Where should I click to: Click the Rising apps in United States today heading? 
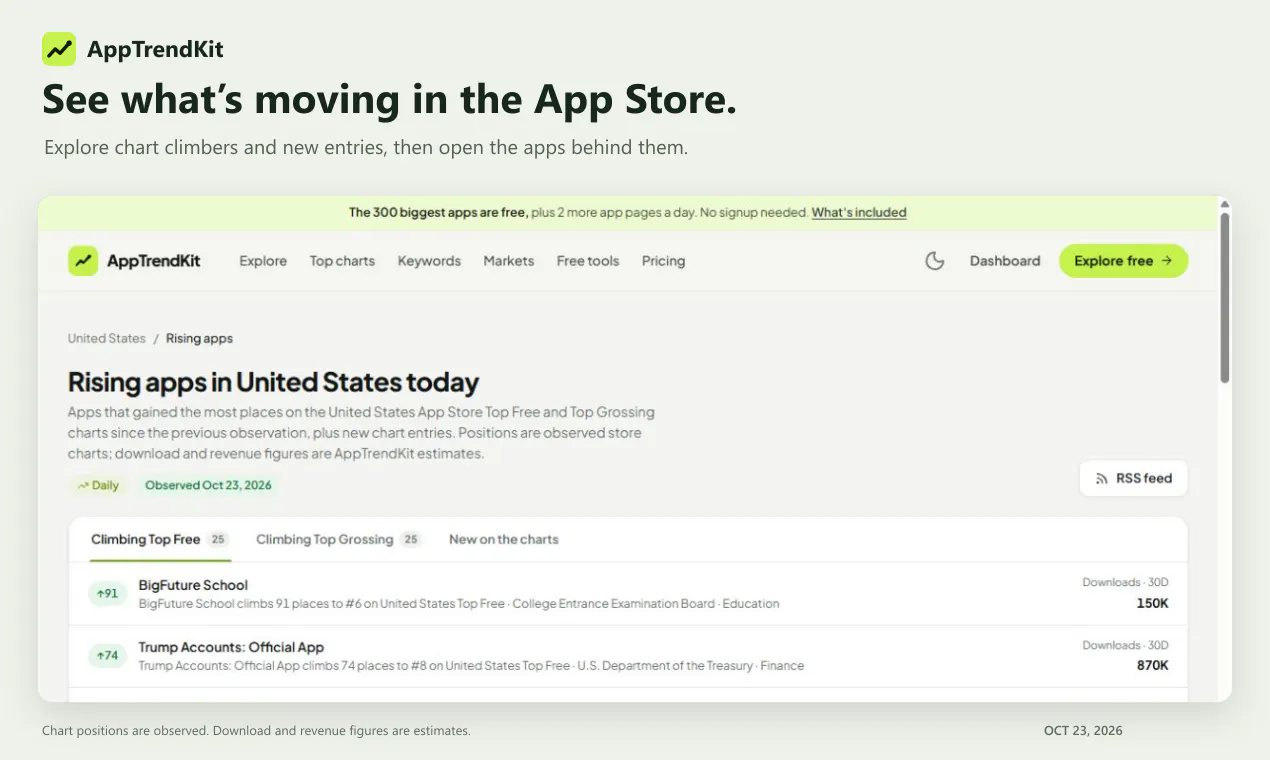click(273, 382)
